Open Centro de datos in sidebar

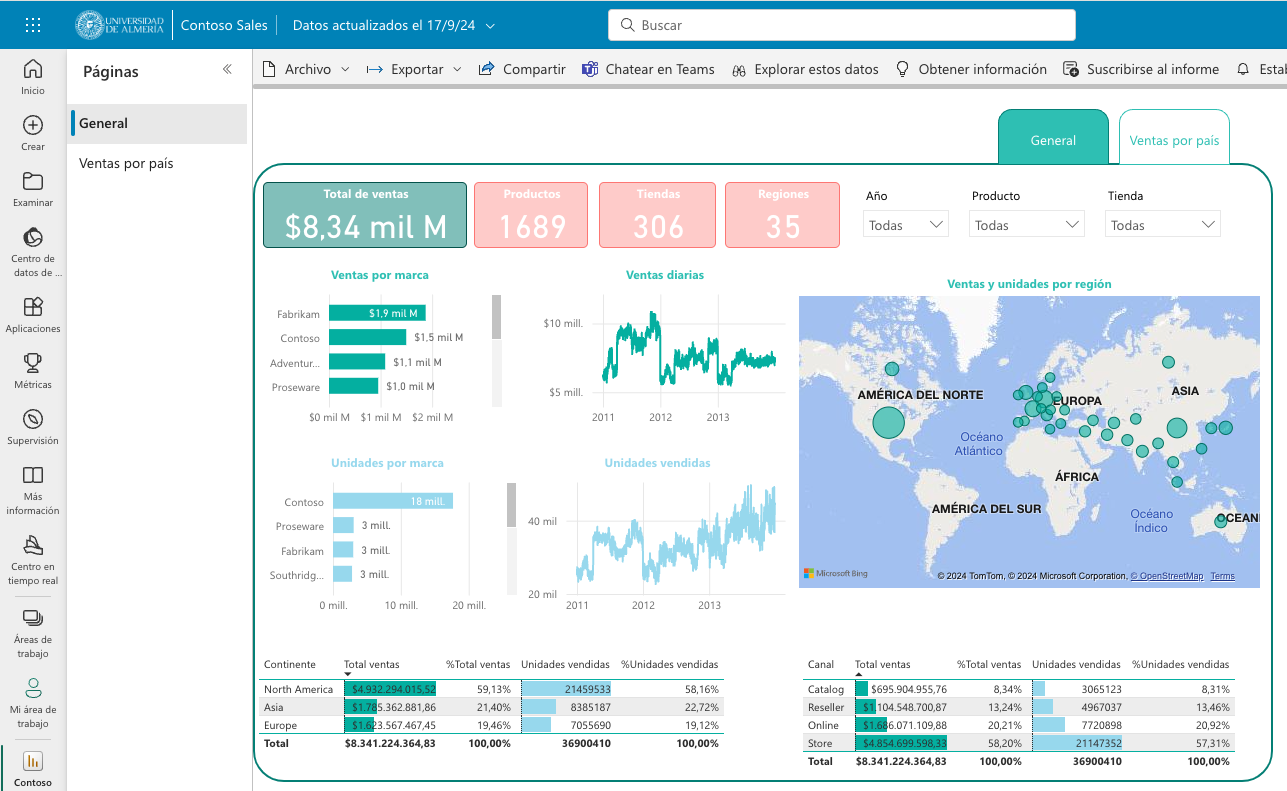[x=33, y=252]
